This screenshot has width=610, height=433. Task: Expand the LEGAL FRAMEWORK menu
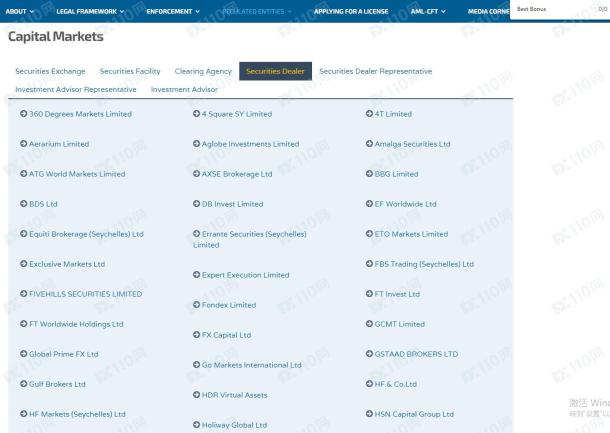(90, 11)
